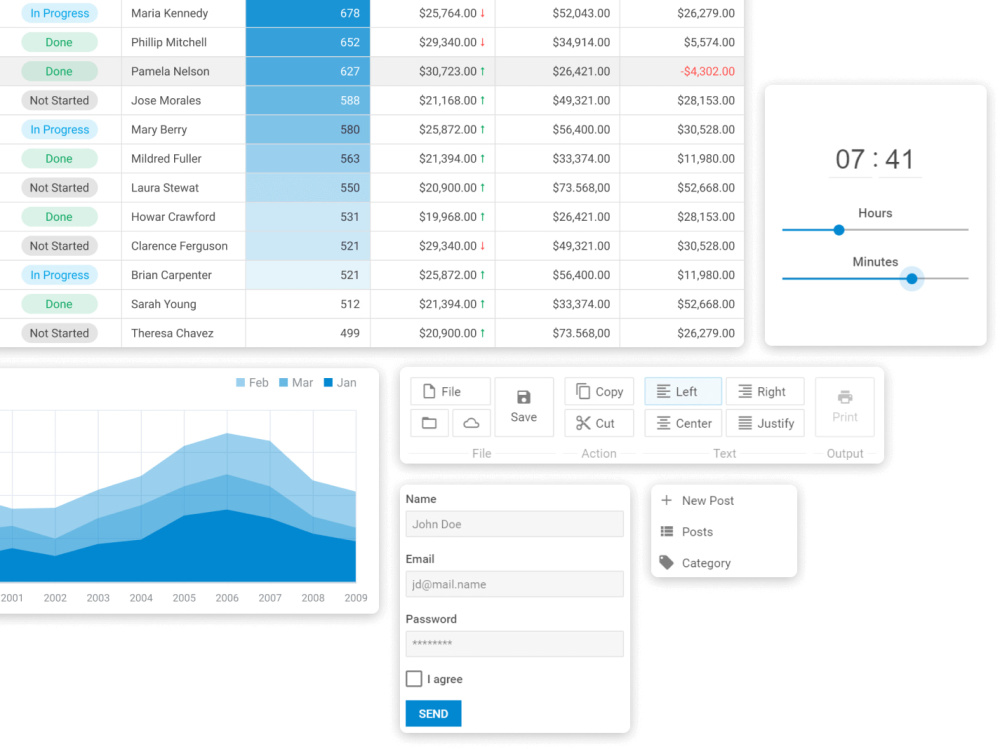Click Not Started badge for Theresa Chavez

click(x=59, y=333)
